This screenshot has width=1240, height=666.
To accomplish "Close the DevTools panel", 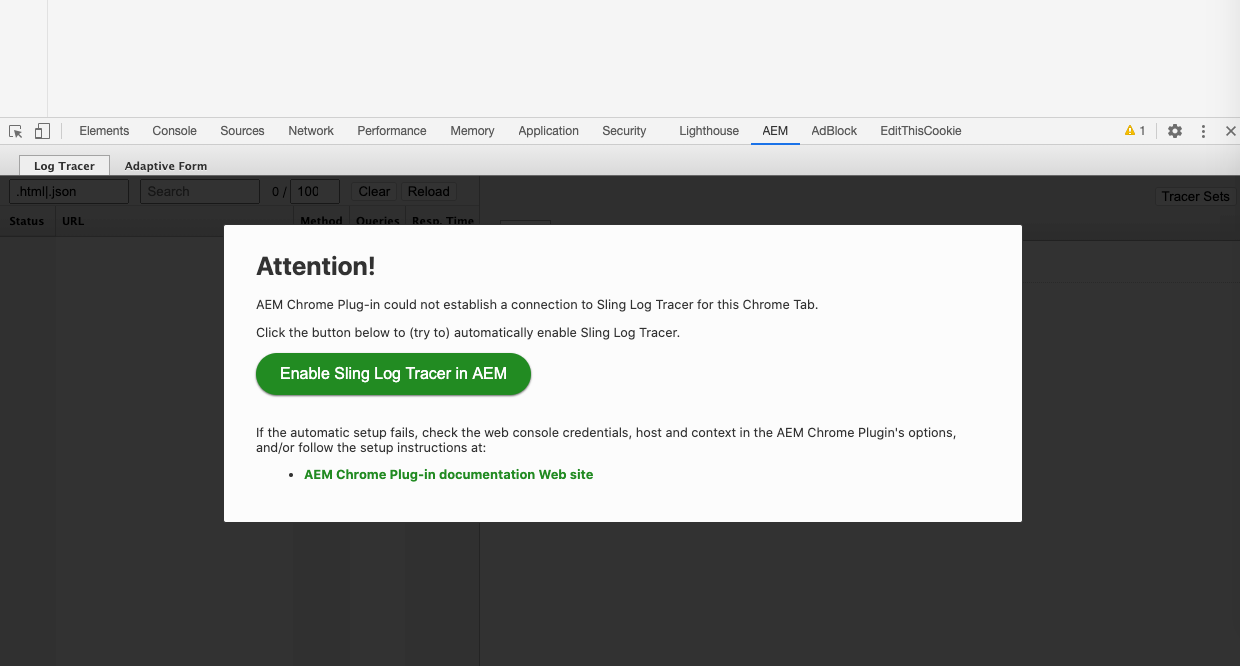I will pos(1231,131).
